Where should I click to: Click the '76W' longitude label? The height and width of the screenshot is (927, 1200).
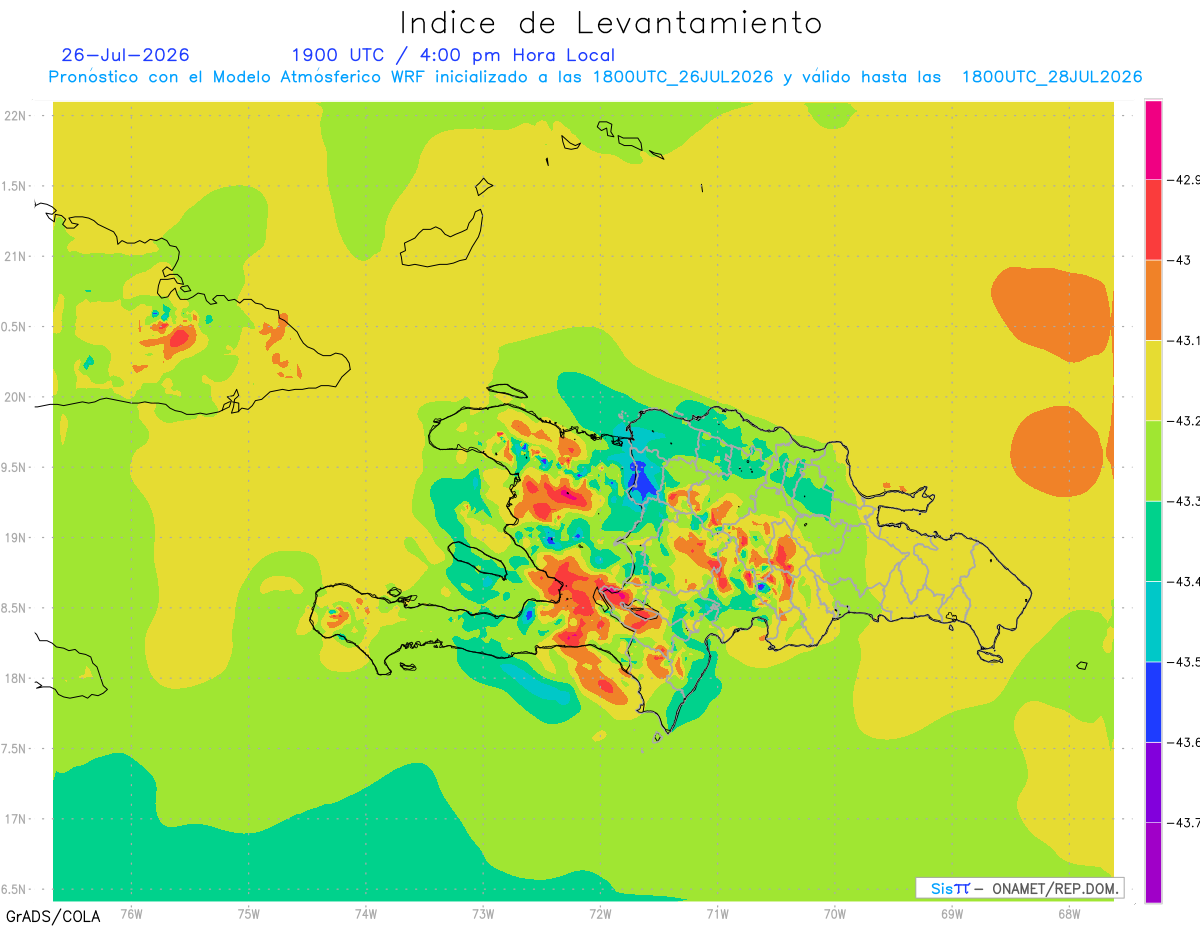(x=131, y=914)
